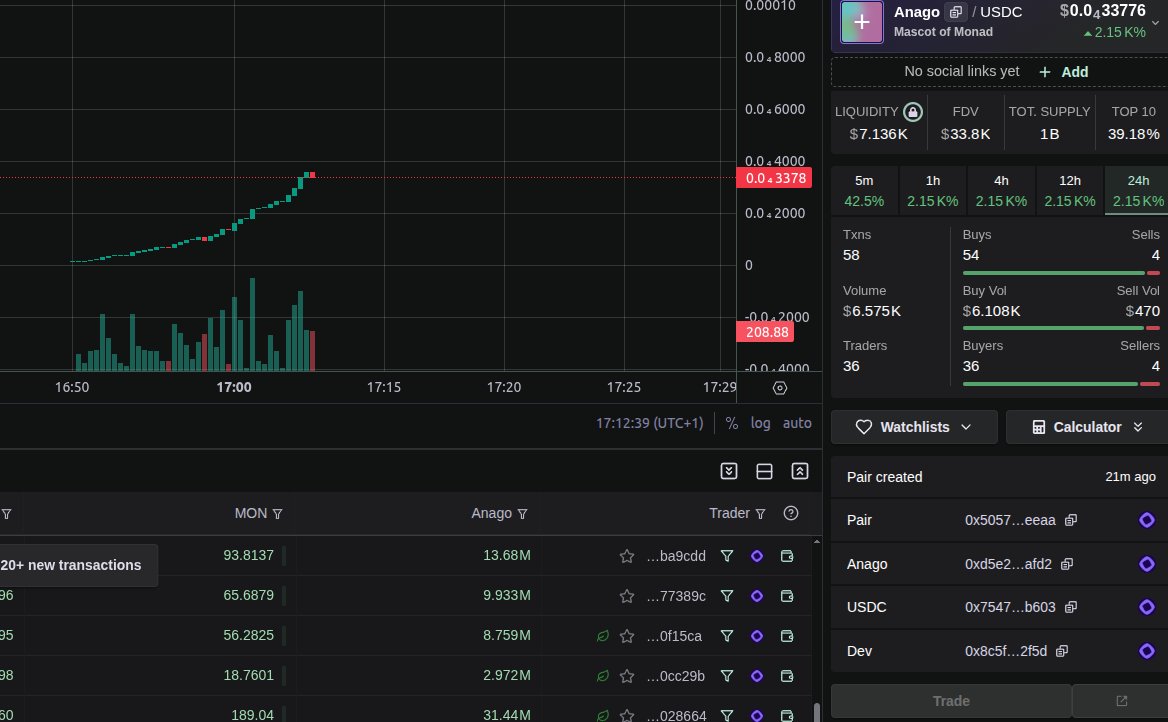This screenshot has width=1168, height=722.
Task: Select the 1h timeframe tab
Action: pyautogui.click(x=932, y=190)
